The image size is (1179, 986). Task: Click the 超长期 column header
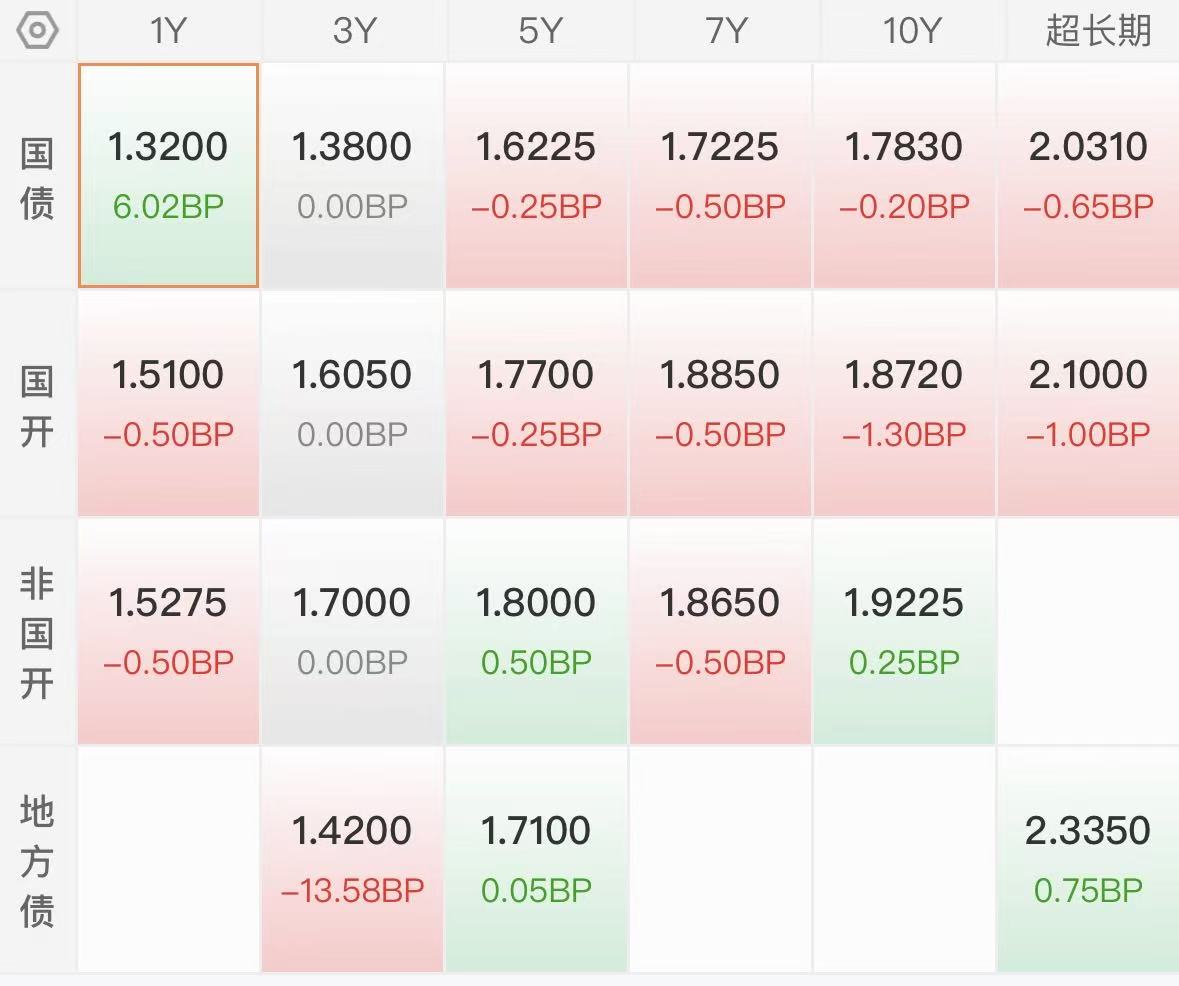(1098, 31)
